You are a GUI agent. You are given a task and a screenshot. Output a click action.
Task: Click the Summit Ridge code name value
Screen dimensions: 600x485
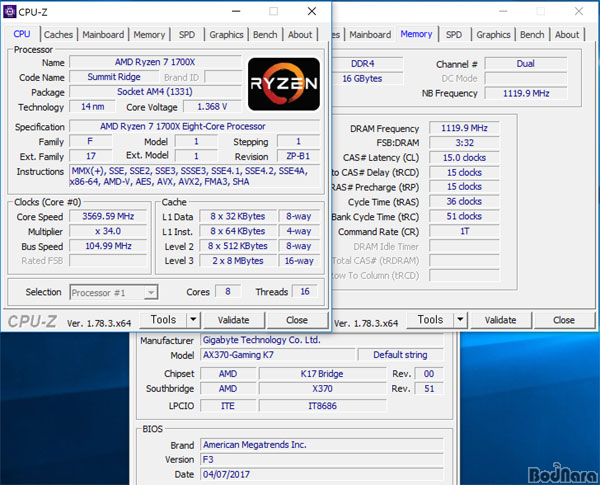point(114,77)
